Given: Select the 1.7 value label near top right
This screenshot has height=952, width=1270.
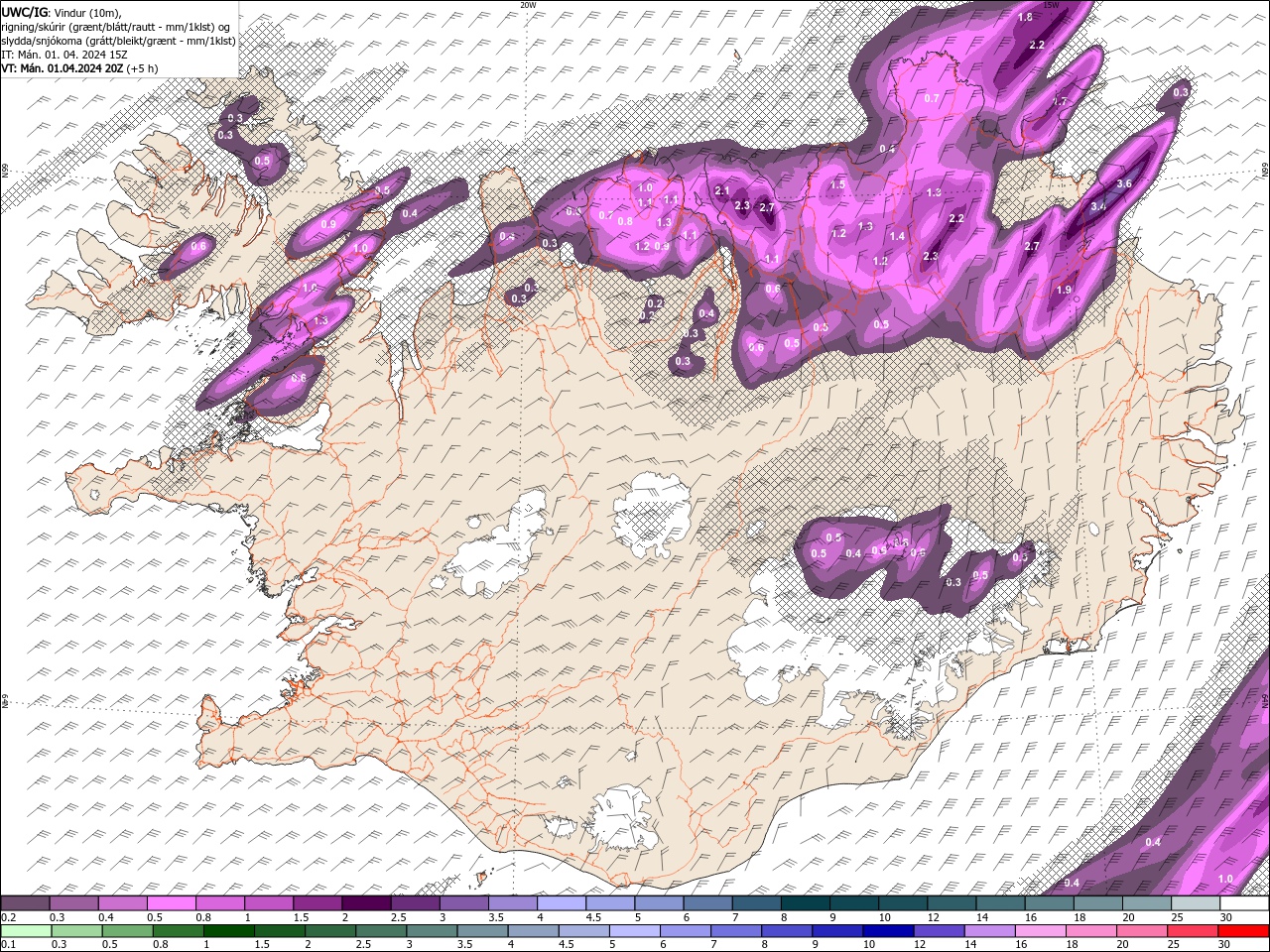Looking at the screenshot, I should click(x=1060, y=101).
